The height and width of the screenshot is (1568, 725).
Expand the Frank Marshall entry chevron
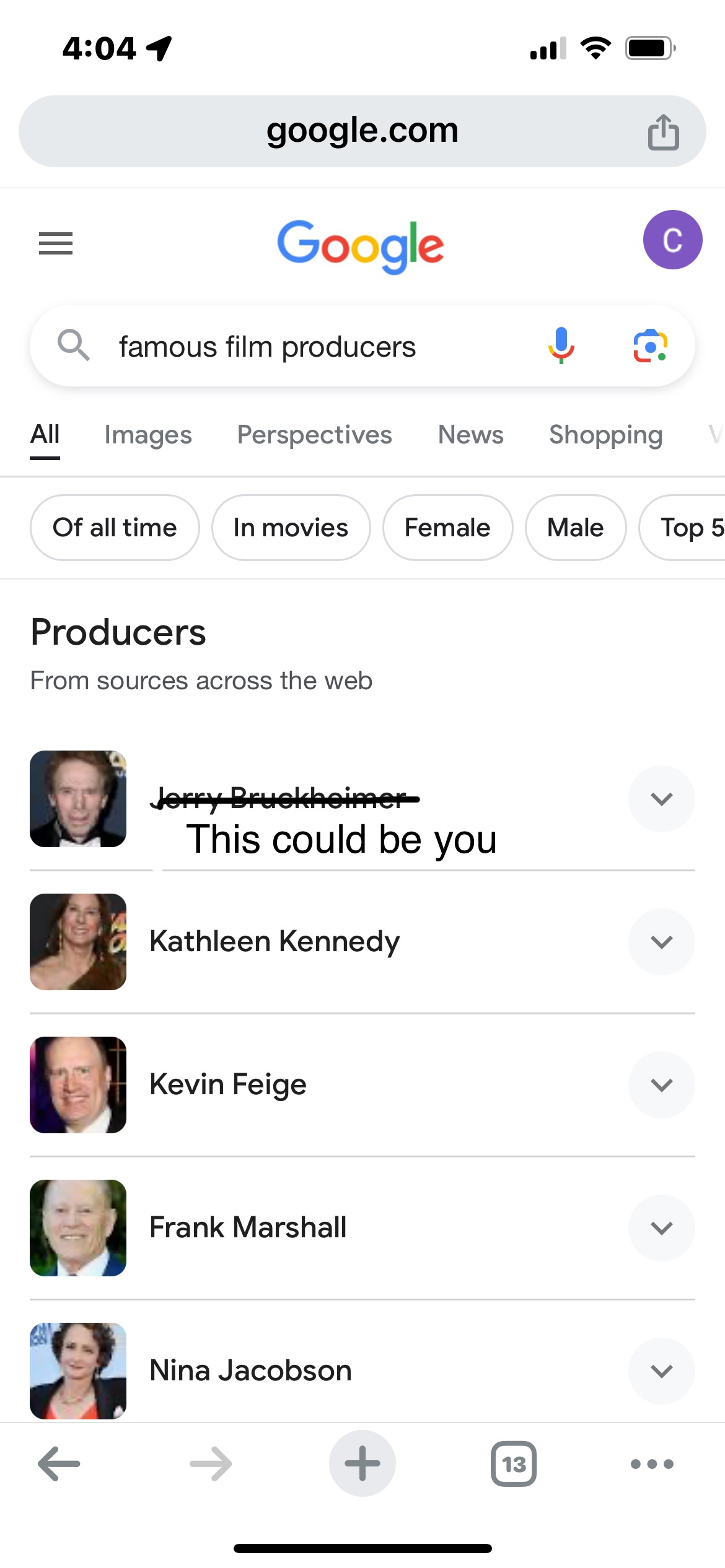tap(662, 1228)
